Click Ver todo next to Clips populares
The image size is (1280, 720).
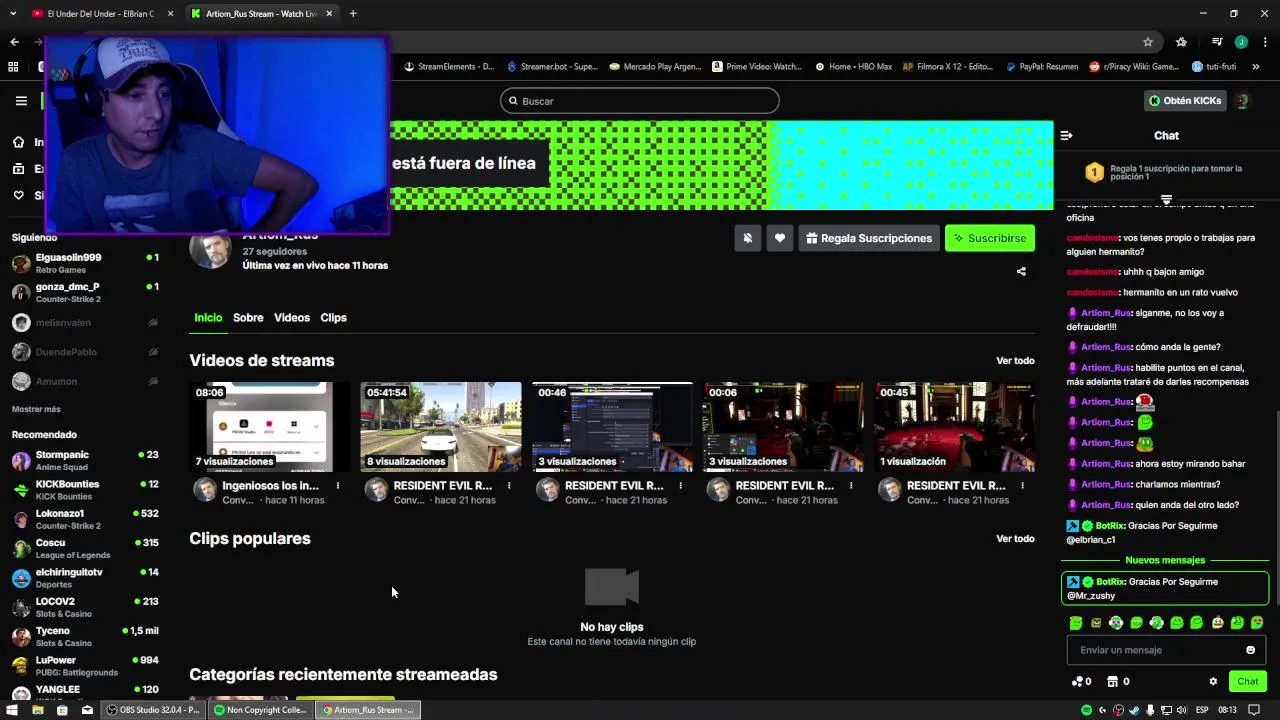click(1015, 539)
